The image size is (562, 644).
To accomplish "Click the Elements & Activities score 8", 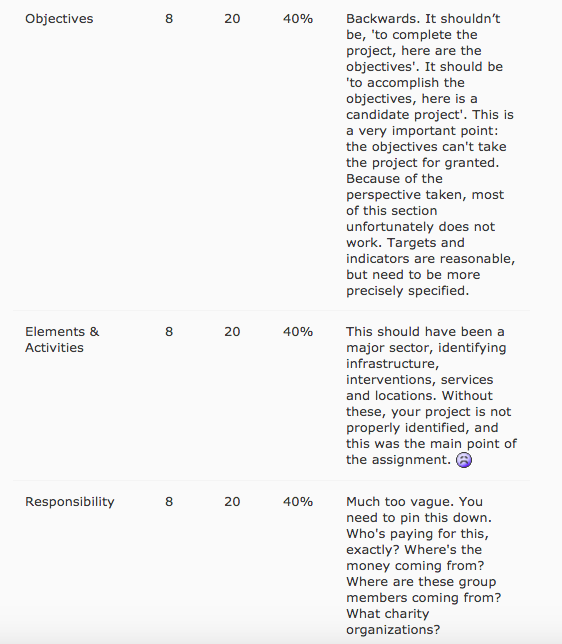I will pyautogui.click(x=169, y=332).
